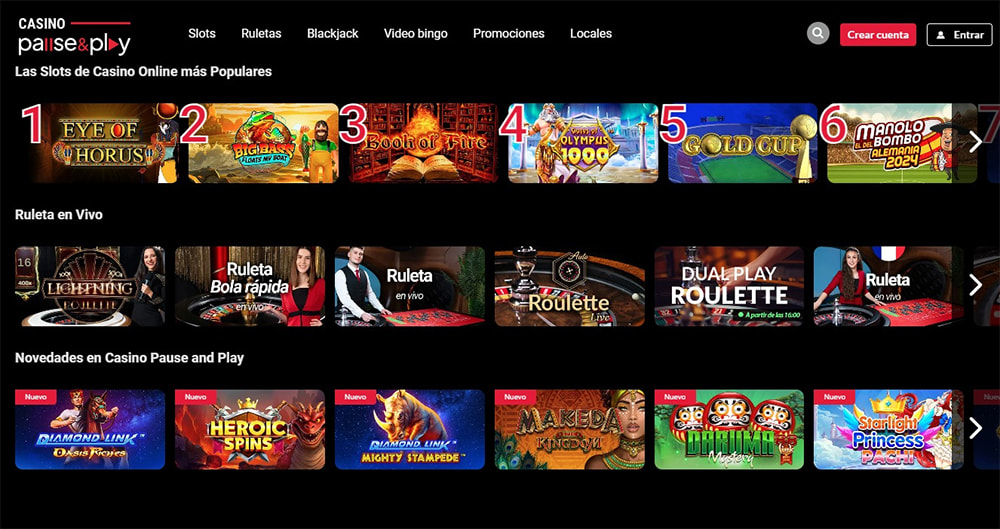Screen dimensions: 1000x529
Task: Open the Lightning Roulette live table
Action: (x=90, y=287)
